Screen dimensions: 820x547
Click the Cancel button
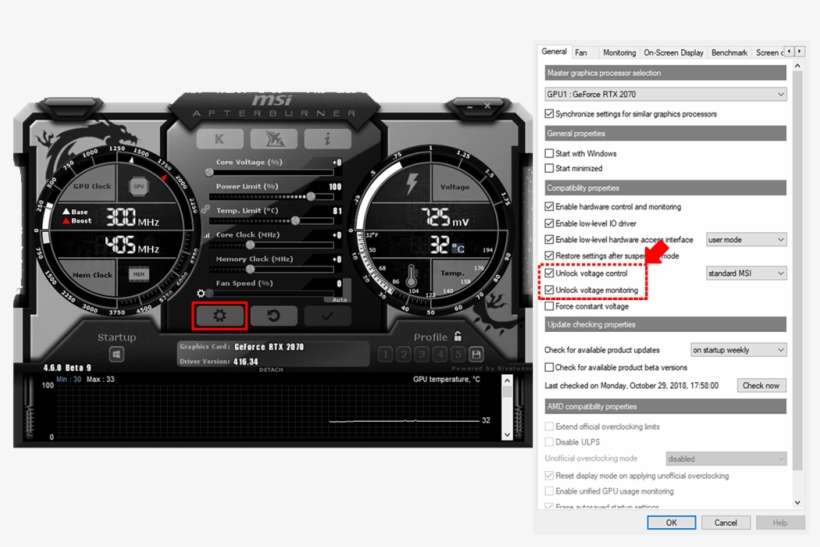725,522
